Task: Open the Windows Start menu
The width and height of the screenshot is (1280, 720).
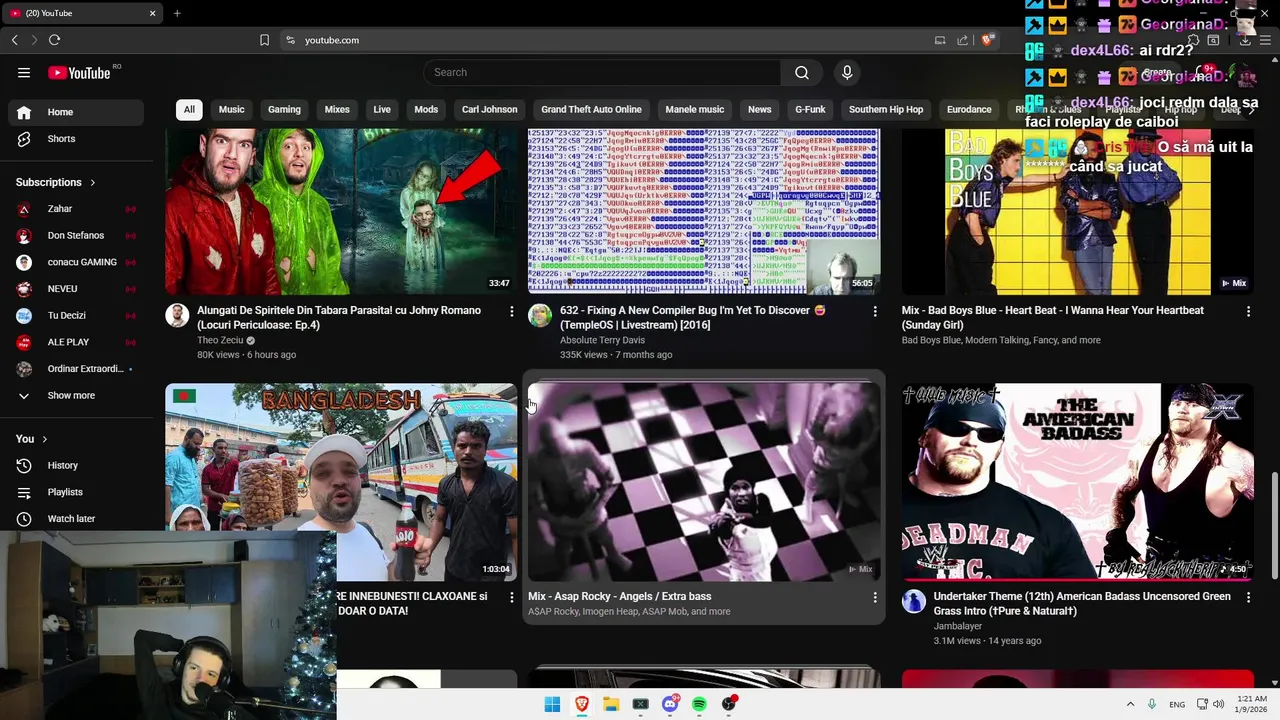Action: click(552, 704)
